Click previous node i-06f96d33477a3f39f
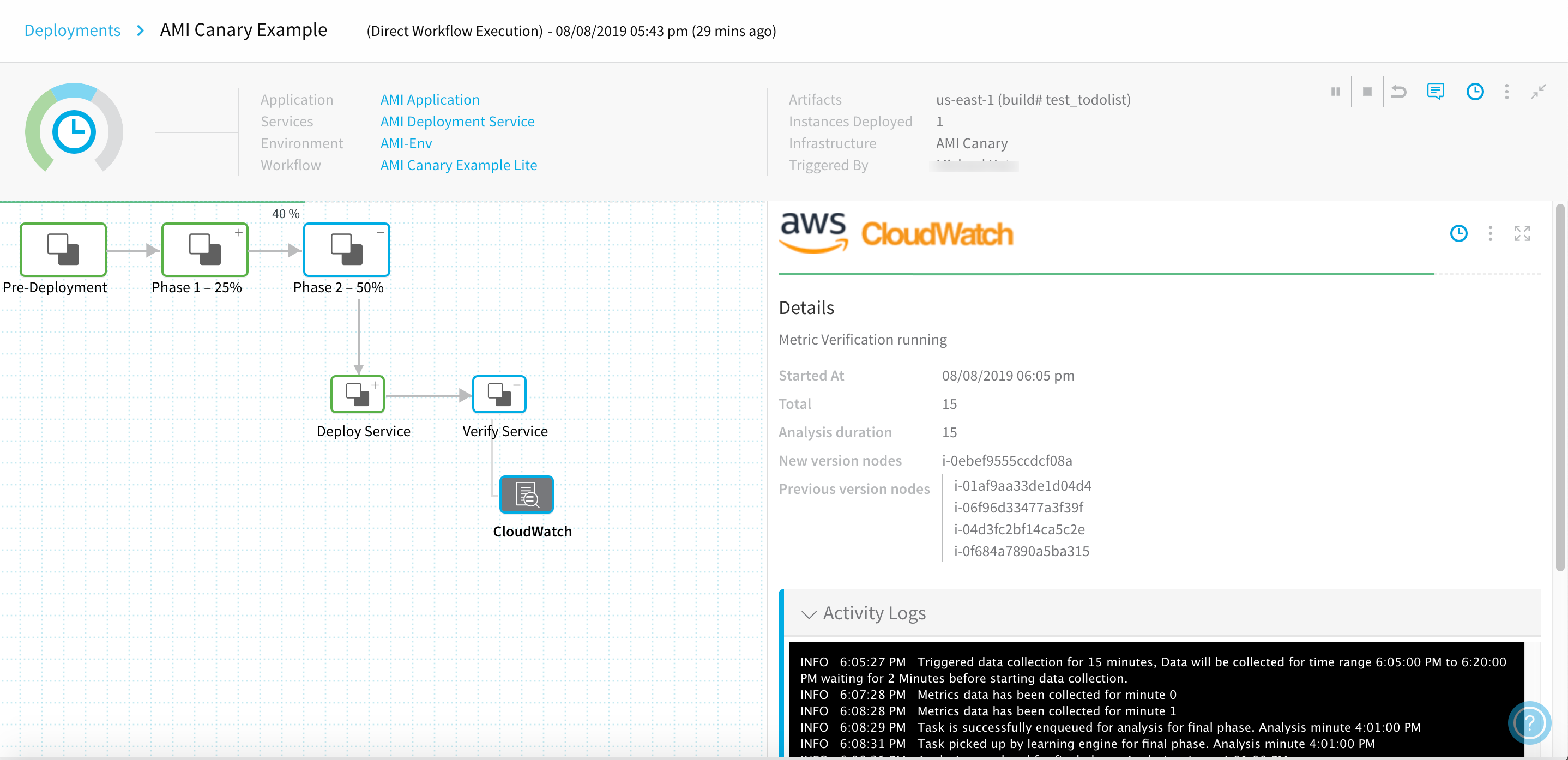The width and height of the screenshot is (1568, 760). (1018, 508)
